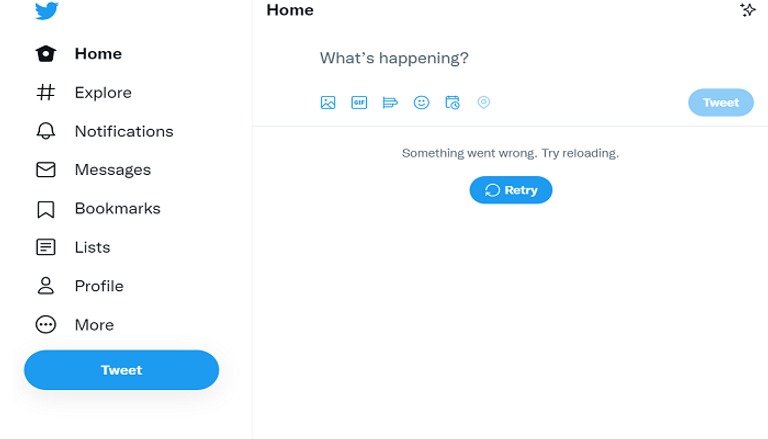The height and width of the screenshot is (439, 768).
Task: Open Explore from the sidebar
Action: 102,93
